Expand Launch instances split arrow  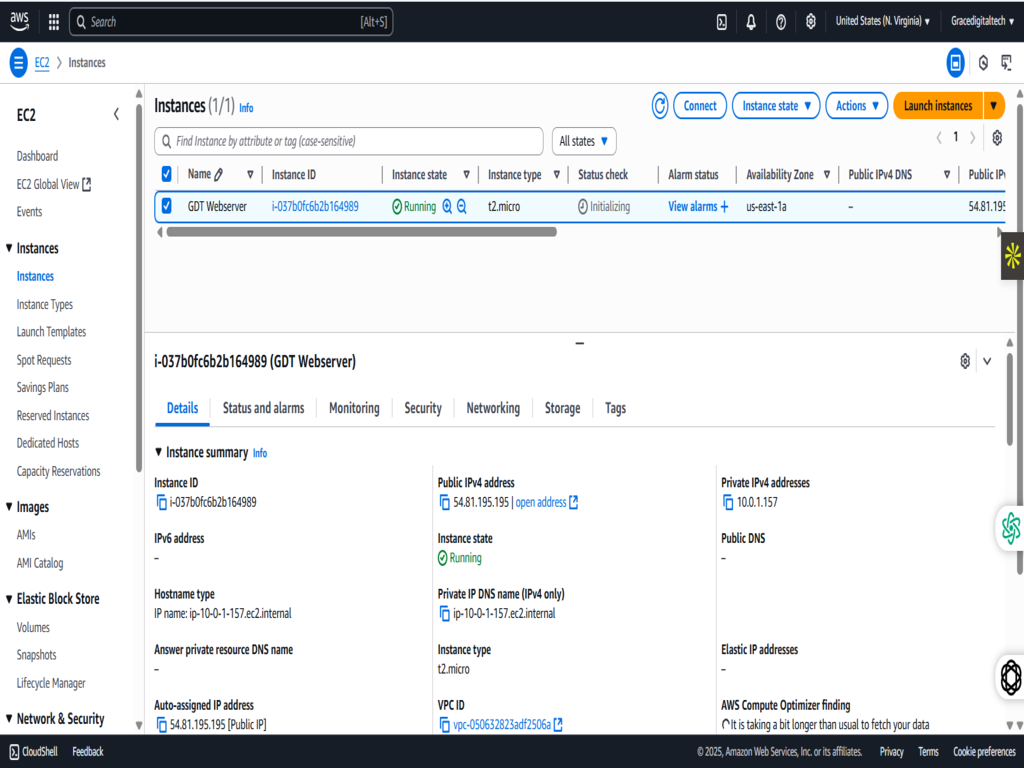[993, 106]
